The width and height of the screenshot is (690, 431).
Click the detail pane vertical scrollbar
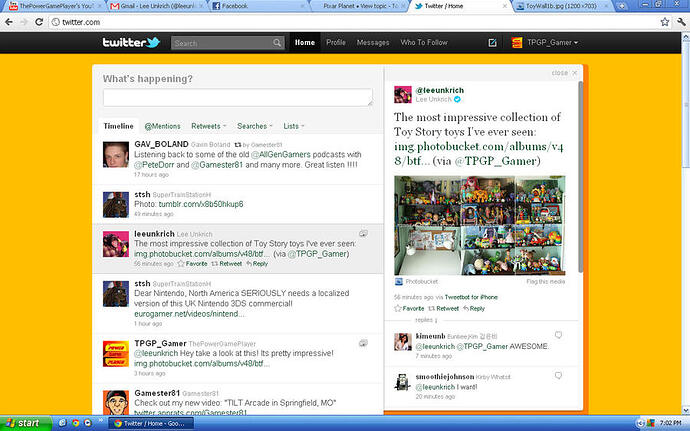(581, 180)
